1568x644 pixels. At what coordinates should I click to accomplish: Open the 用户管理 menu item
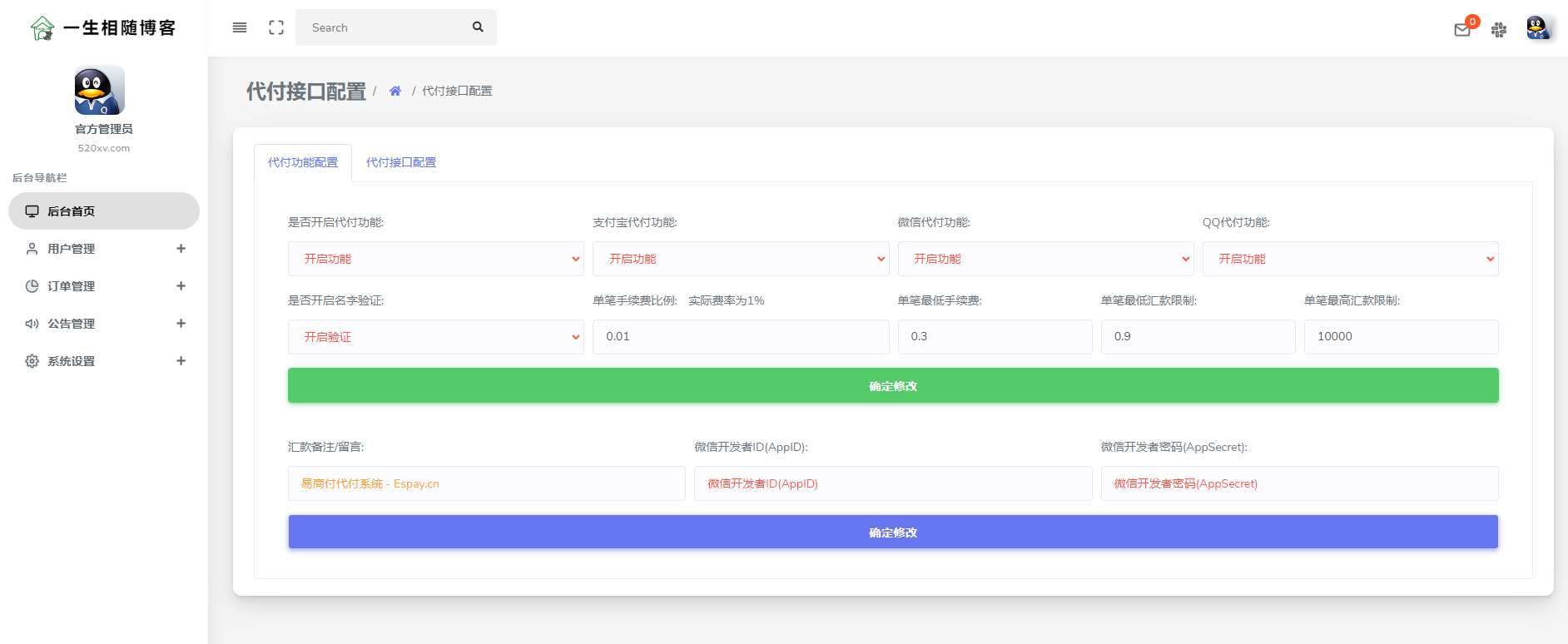pyautogui.click(x=104, y=249)
